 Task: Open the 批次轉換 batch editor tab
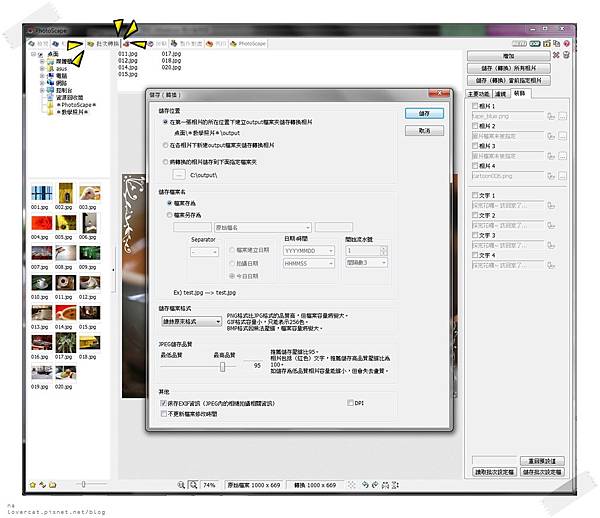click(x=103, y=44)
